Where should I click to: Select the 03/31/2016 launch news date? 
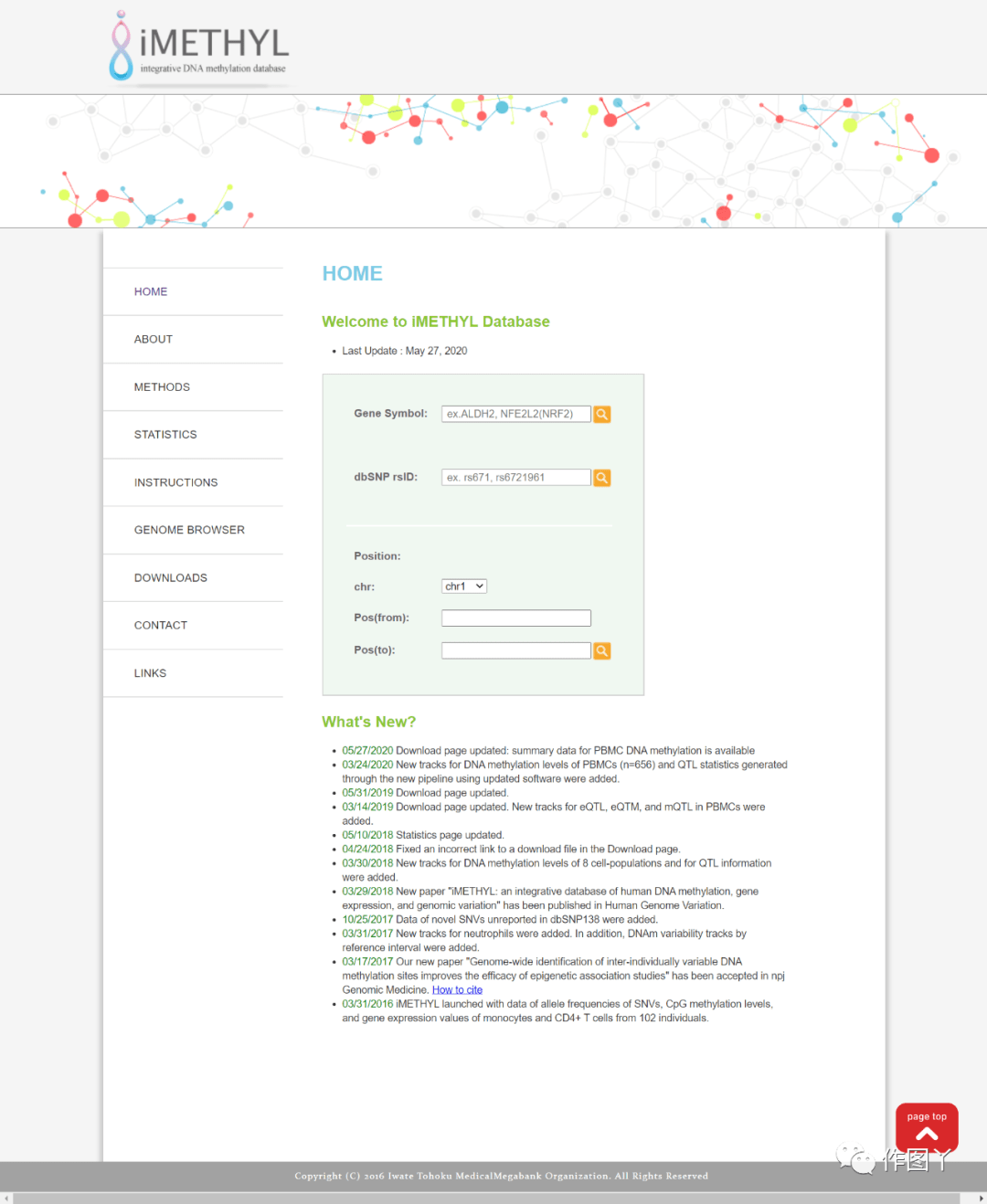(x=367, y=1004)
